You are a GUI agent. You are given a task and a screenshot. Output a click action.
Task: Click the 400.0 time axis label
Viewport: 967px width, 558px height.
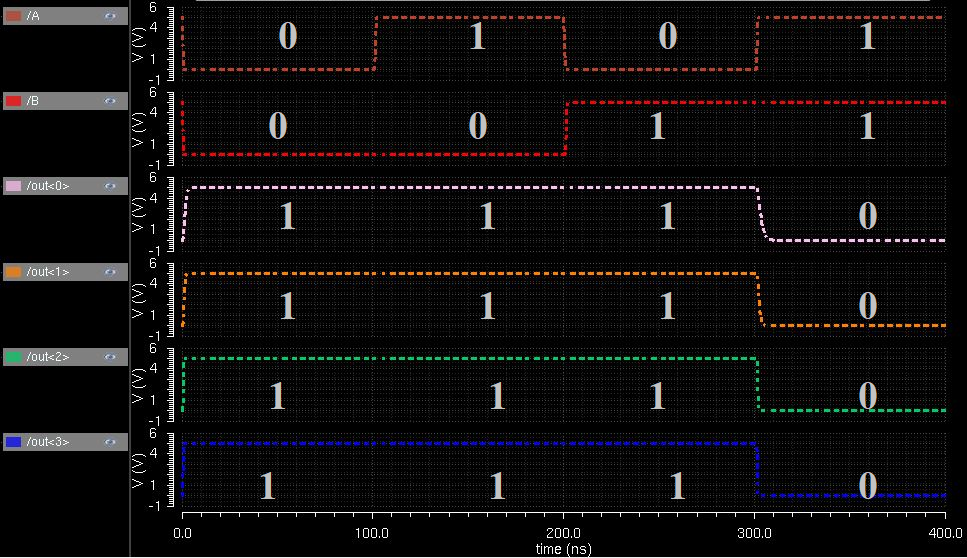[x=945, y=533]
